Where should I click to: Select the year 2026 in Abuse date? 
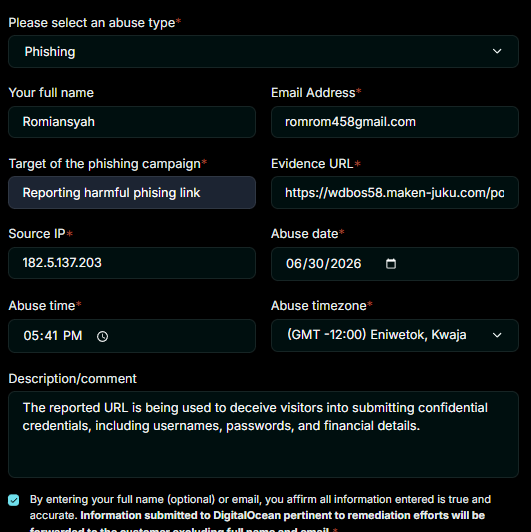(x=346, y=264)
